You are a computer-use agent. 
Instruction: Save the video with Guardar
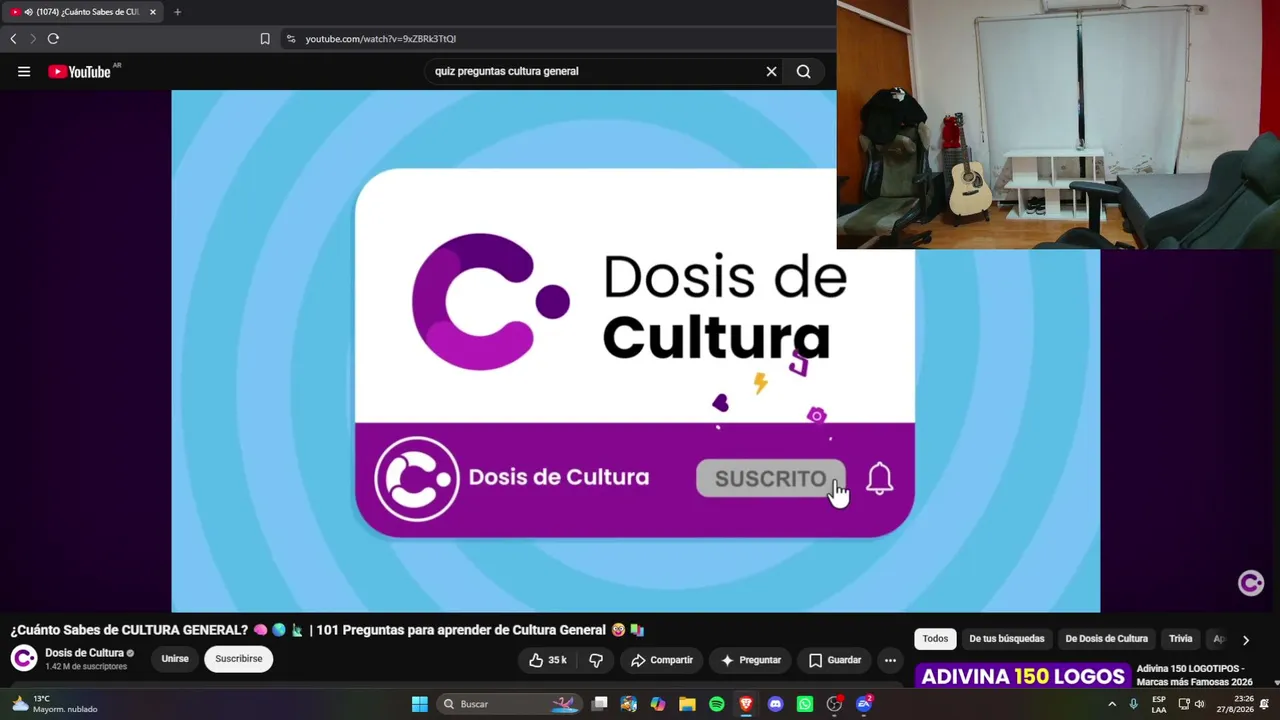(x=835, y=660)
